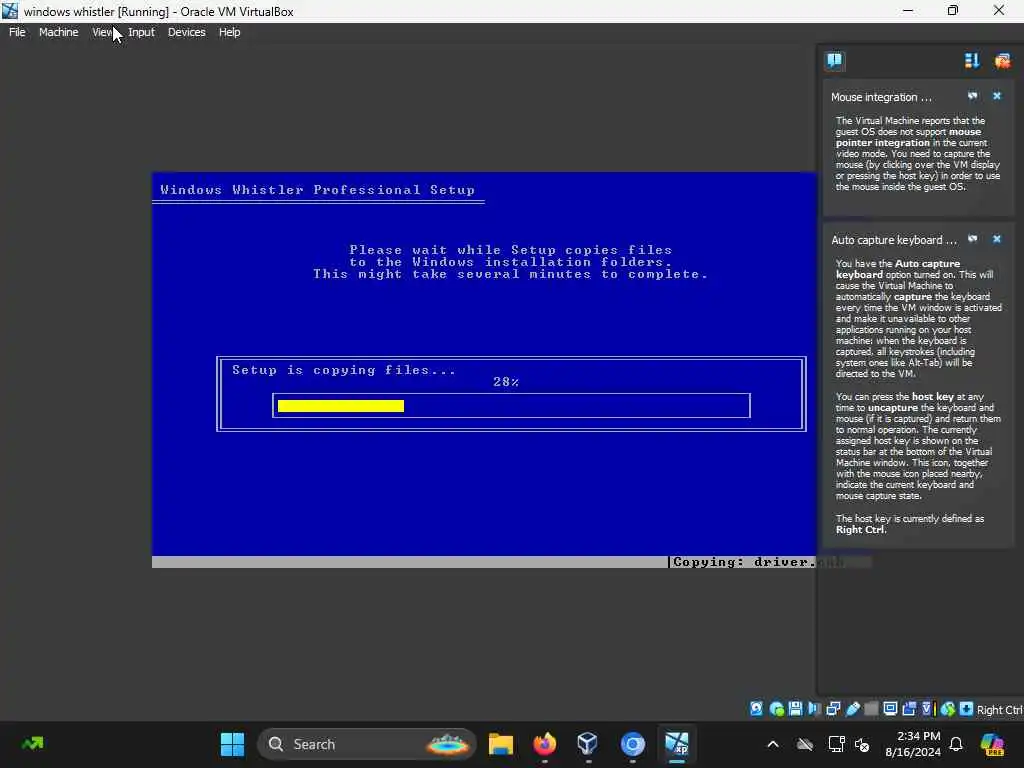This screenshot has width=1024, height=768.
Task: Click the keyboard capture status icon
Action: [967, 709]
